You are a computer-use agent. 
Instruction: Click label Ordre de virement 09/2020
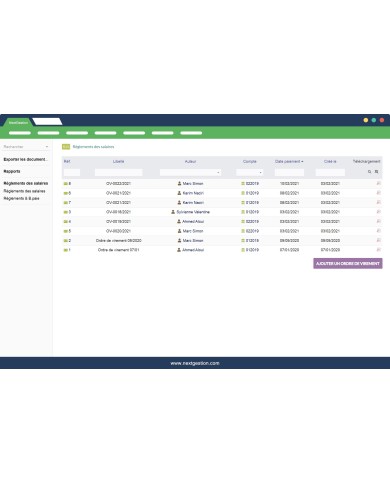118,241
